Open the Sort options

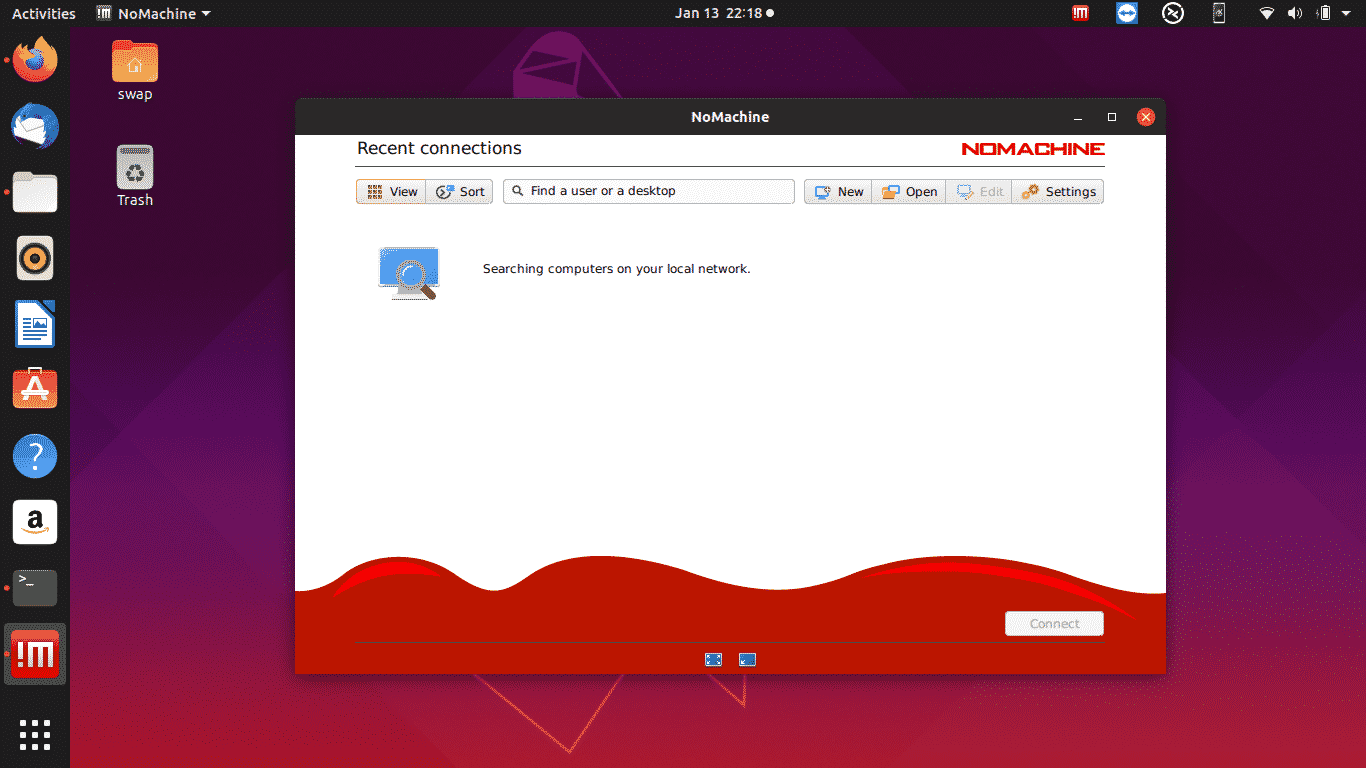pos(460,192)
